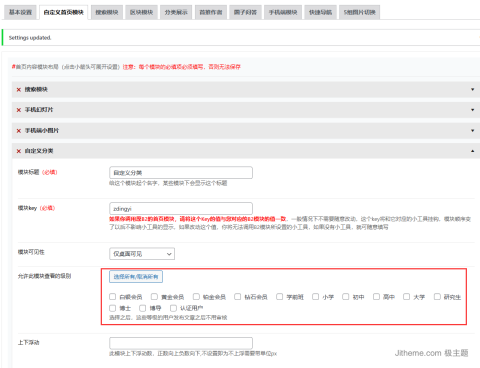
Task: Tick the 铂金会员 checkbox
Action: pos(196,297)
